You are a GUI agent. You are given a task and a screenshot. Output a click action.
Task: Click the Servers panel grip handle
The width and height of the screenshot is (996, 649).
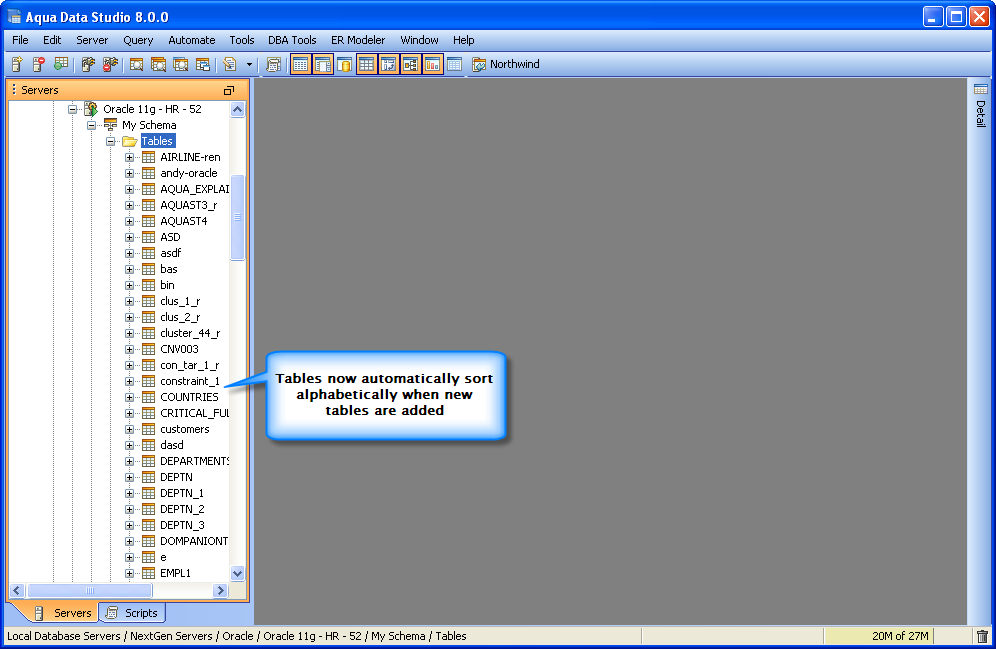coord(14,90)
